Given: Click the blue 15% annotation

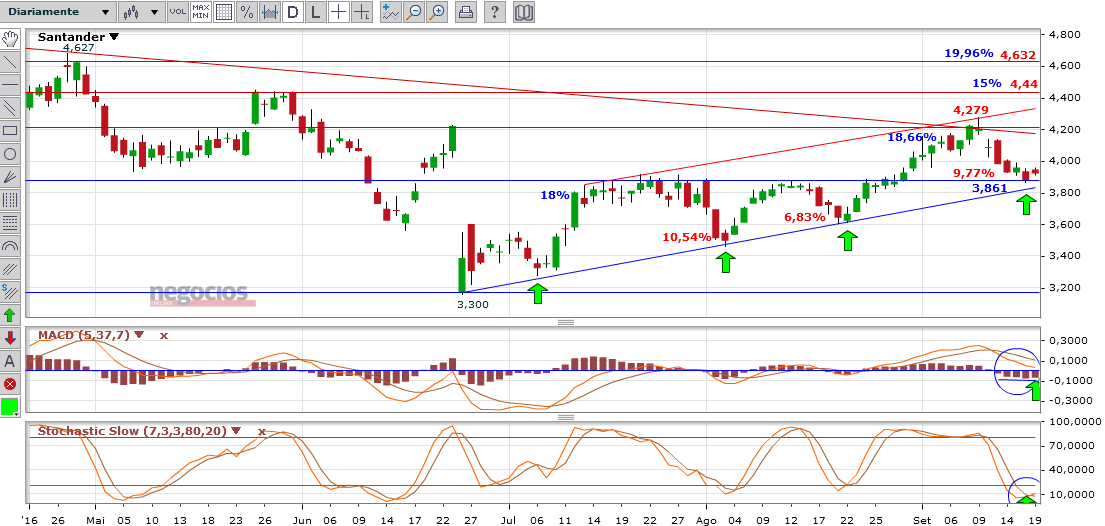Looking at the screenshot, I should pos(987,83).
